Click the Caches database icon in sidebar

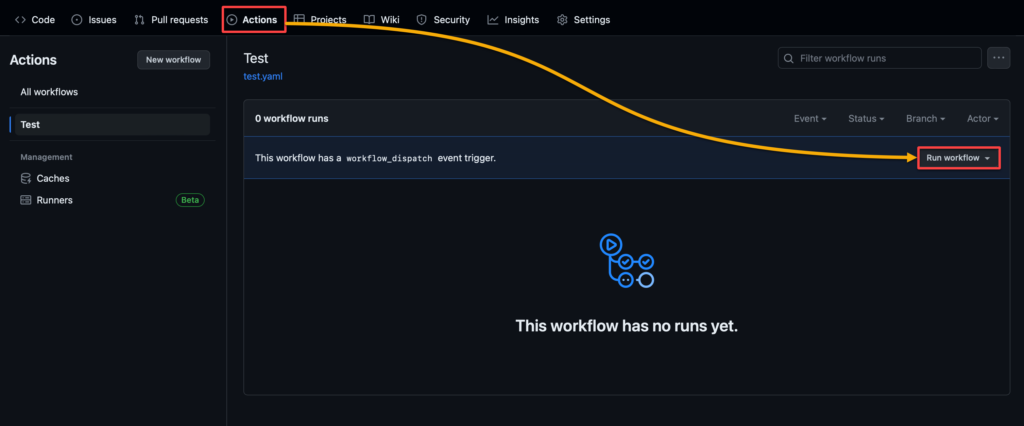click(26, 178)
